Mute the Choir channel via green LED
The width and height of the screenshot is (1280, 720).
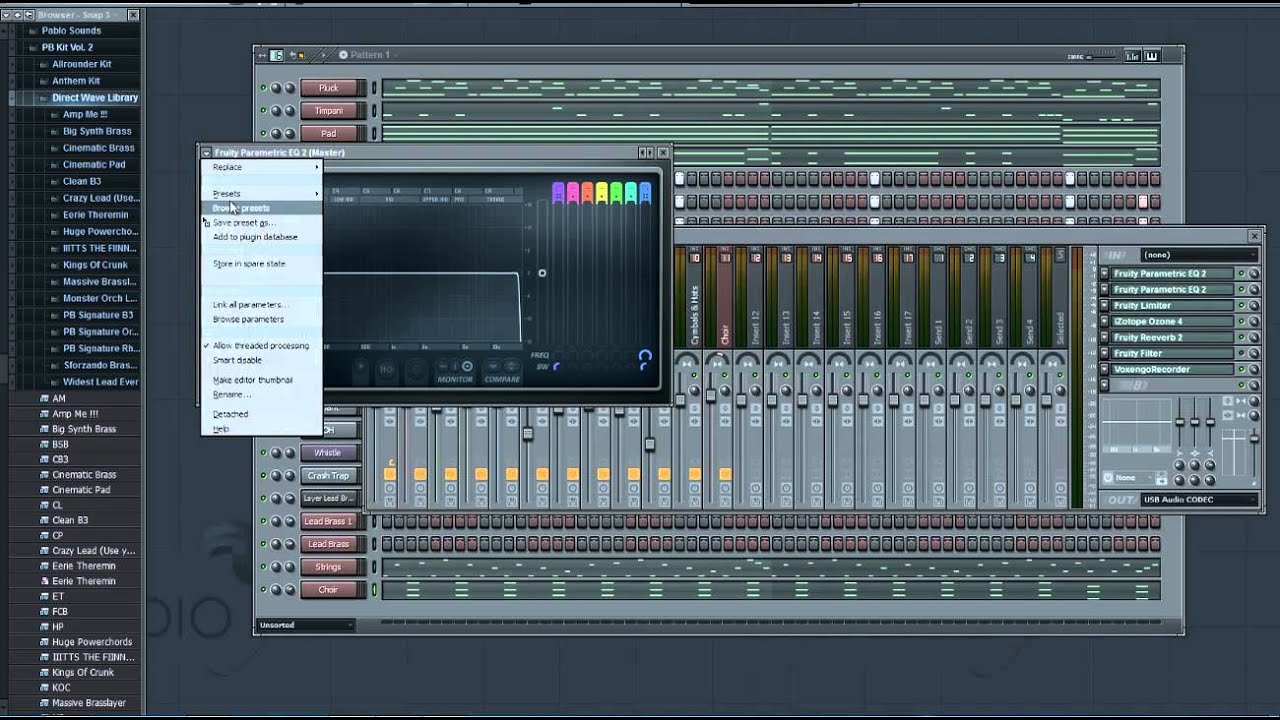pyautogui.click(x=264, y=590)
